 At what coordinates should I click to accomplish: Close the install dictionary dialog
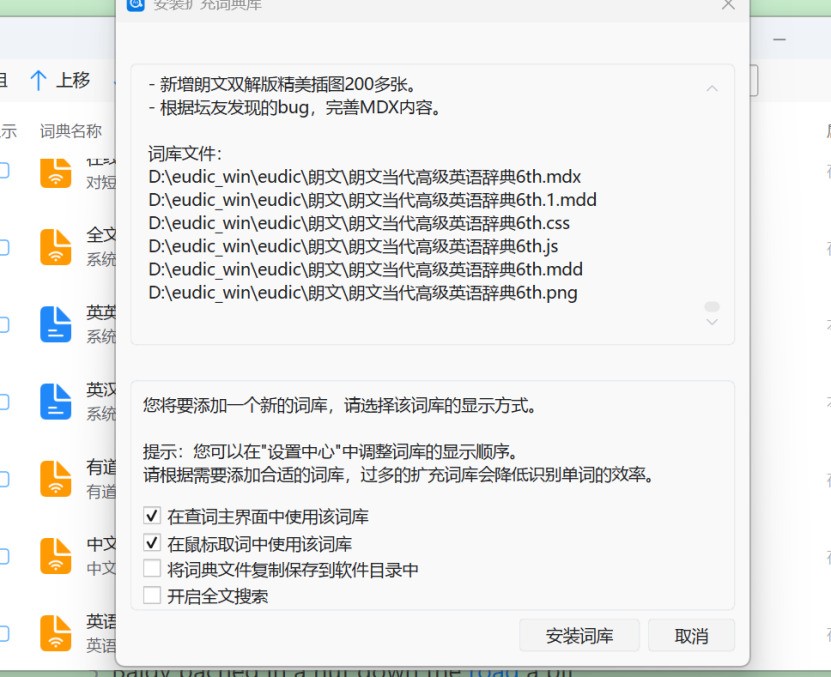[728, 6]
